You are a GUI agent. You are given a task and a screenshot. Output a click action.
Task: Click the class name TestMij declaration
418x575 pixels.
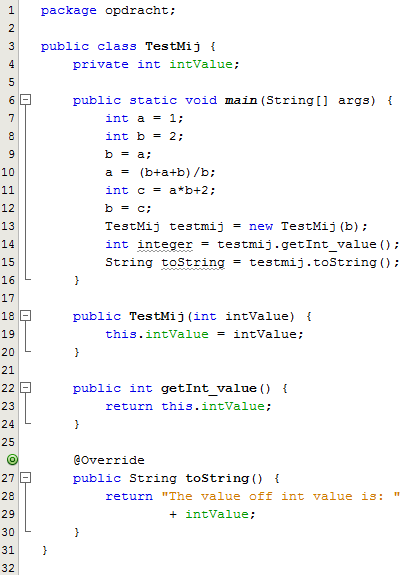tap(173, 47)
